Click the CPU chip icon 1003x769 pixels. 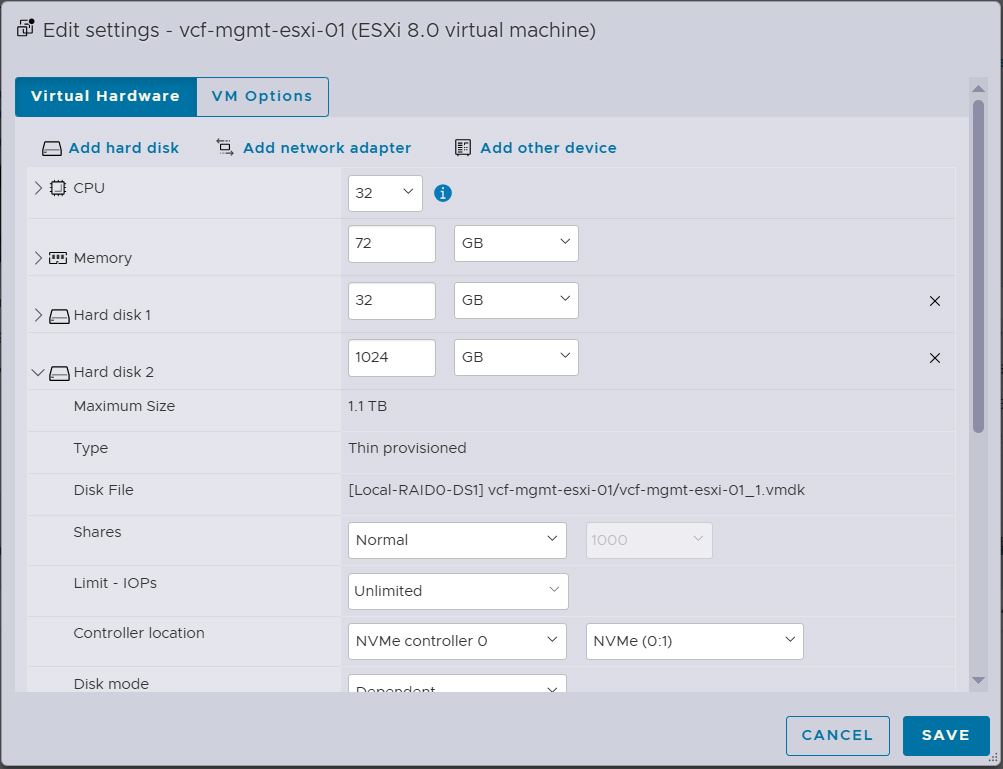coord(58,188)
